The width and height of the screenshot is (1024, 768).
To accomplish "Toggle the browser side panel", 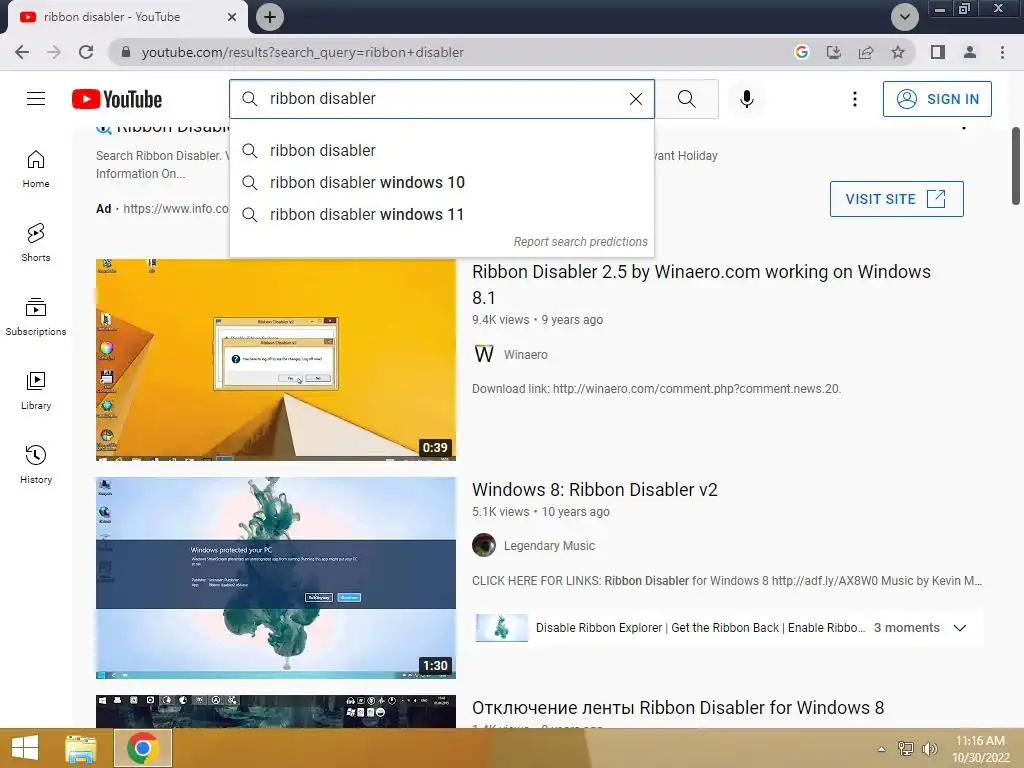I will click(938, 52).
